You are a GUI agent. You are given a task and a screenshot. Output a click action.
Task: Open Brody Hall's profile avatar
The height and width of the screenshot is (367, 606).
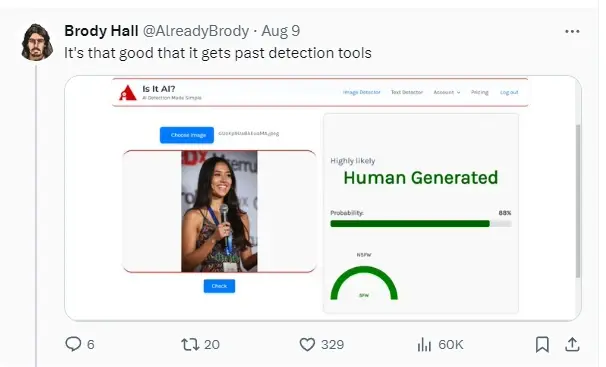tap(37, 42)
